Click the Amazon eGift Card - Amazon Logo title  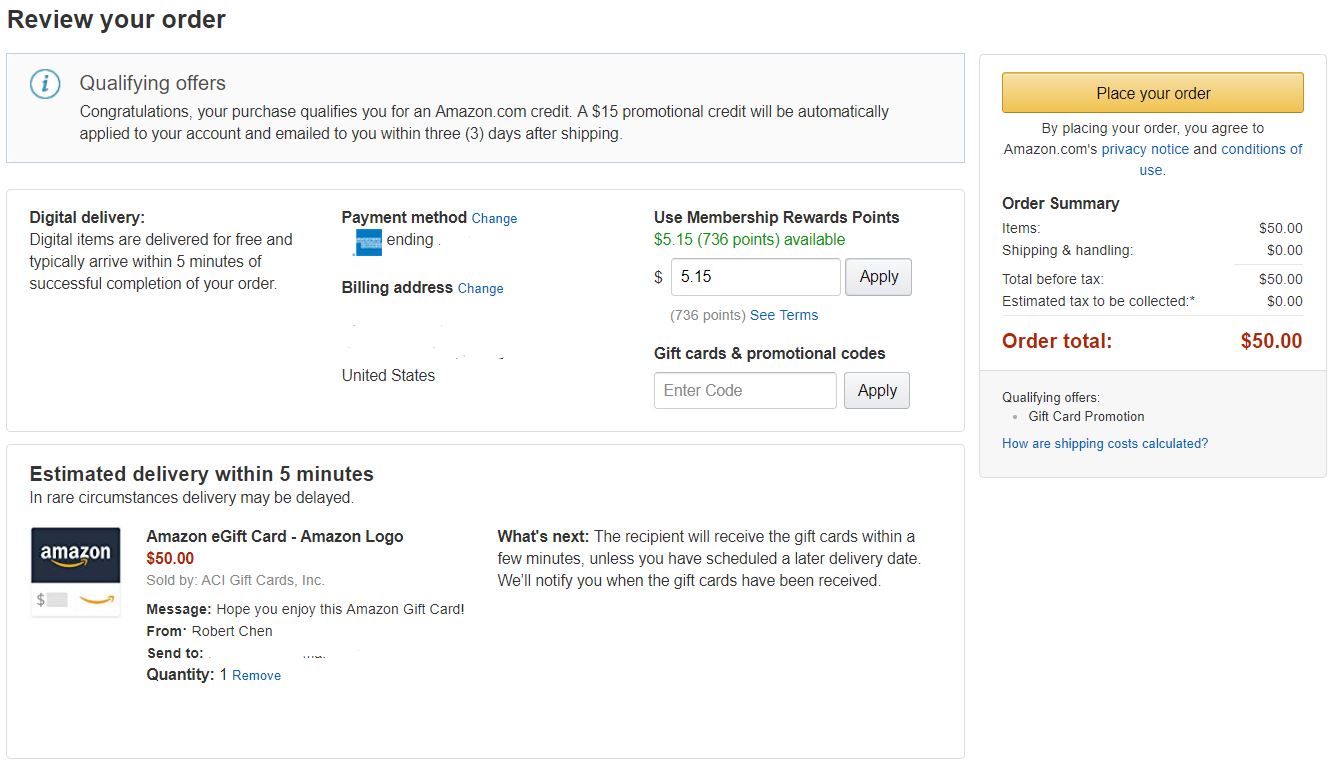pos(275,536)
